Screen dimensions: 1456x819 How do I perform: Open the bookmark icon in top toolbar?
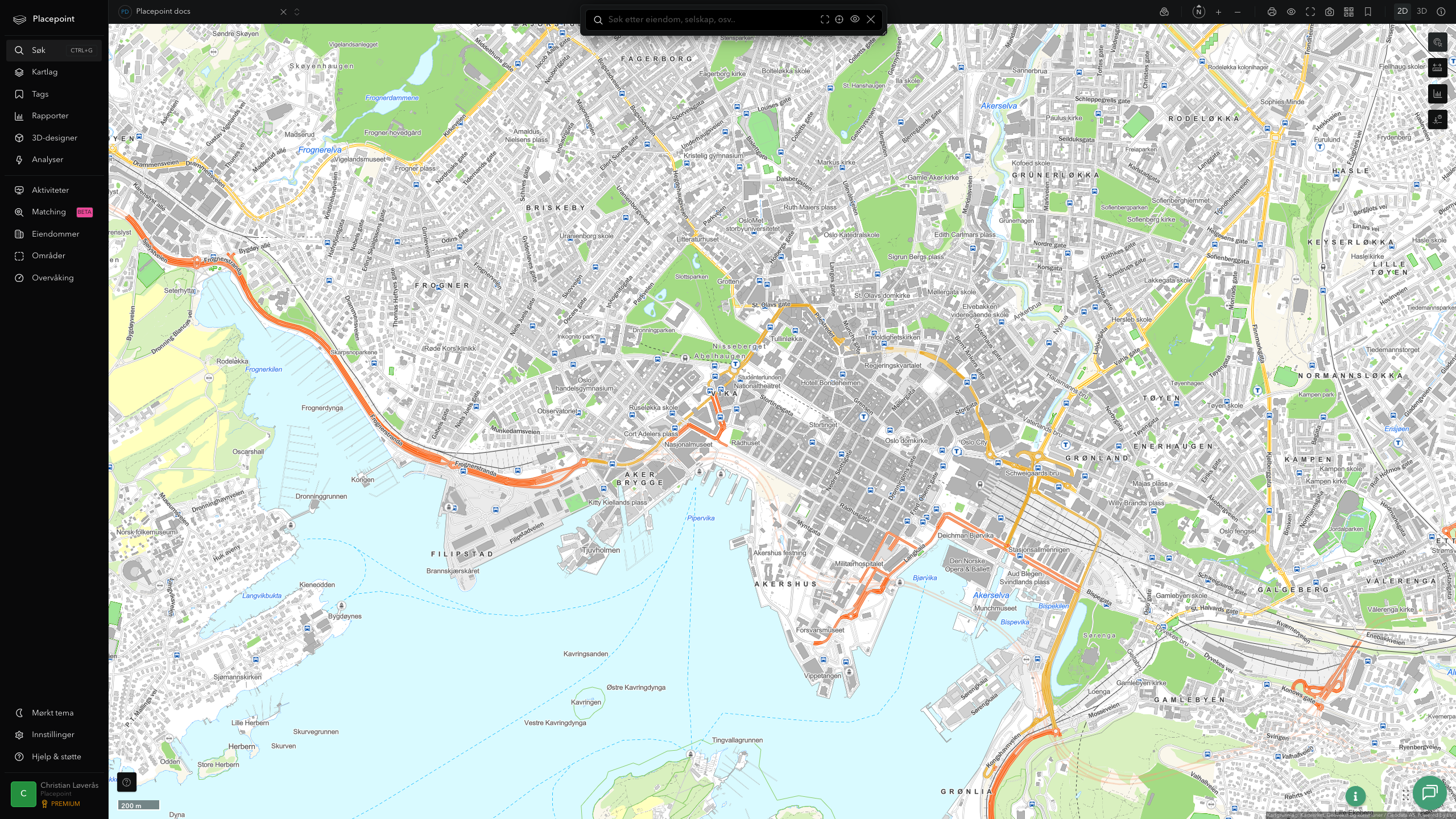click(x=1368, y=12)
